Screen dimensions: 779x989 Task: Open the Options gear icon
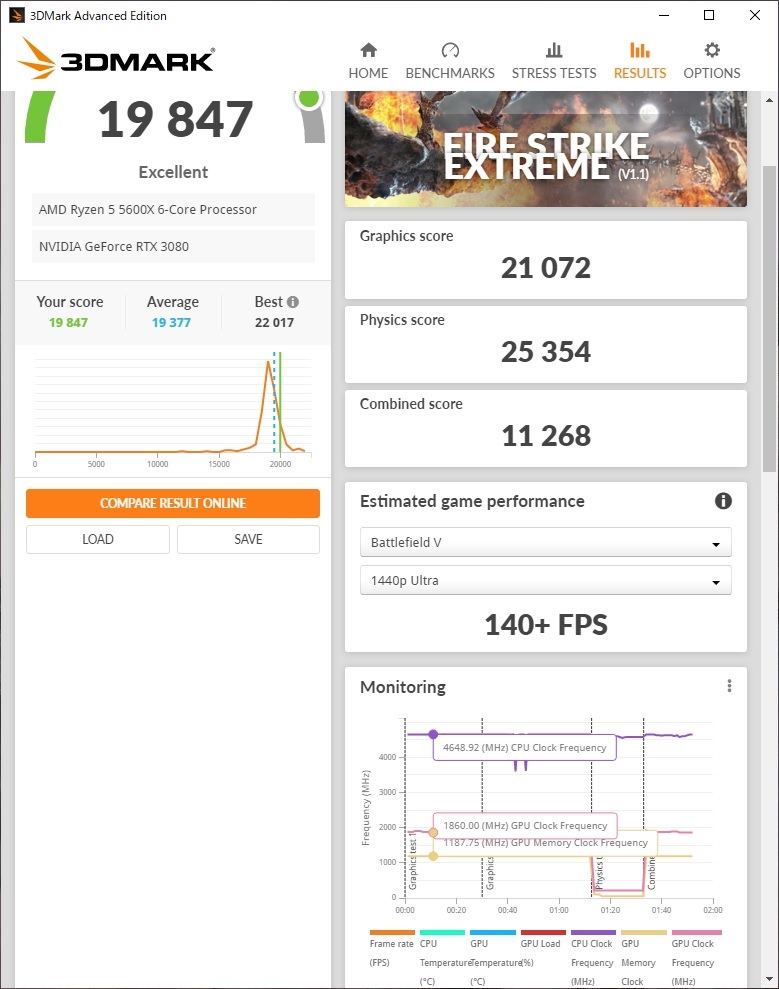click(x=712, y=50)
